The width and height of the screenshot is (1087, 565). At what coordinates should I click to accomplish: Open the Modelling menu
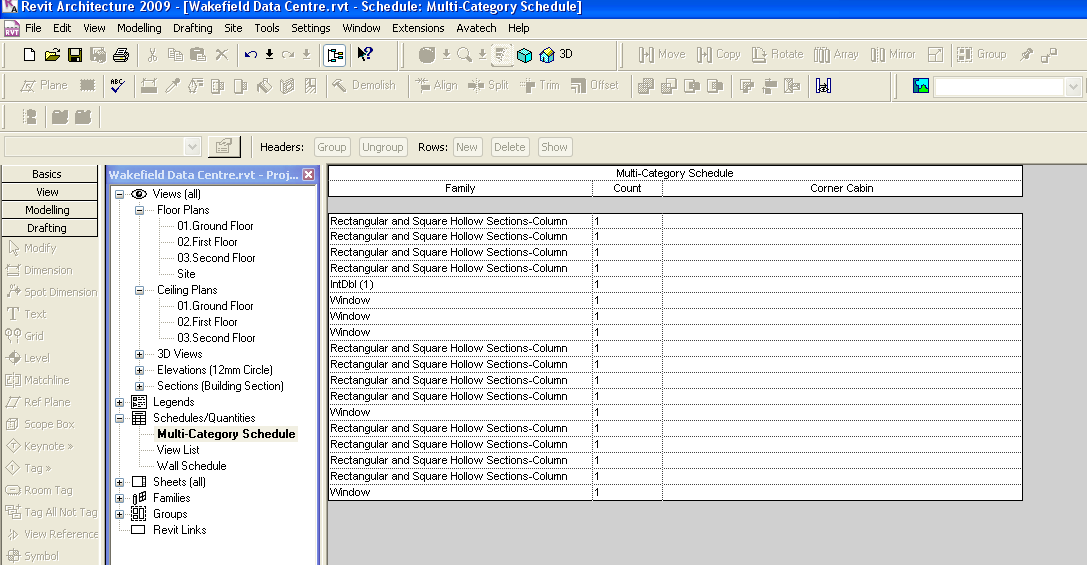pos(138,28)
